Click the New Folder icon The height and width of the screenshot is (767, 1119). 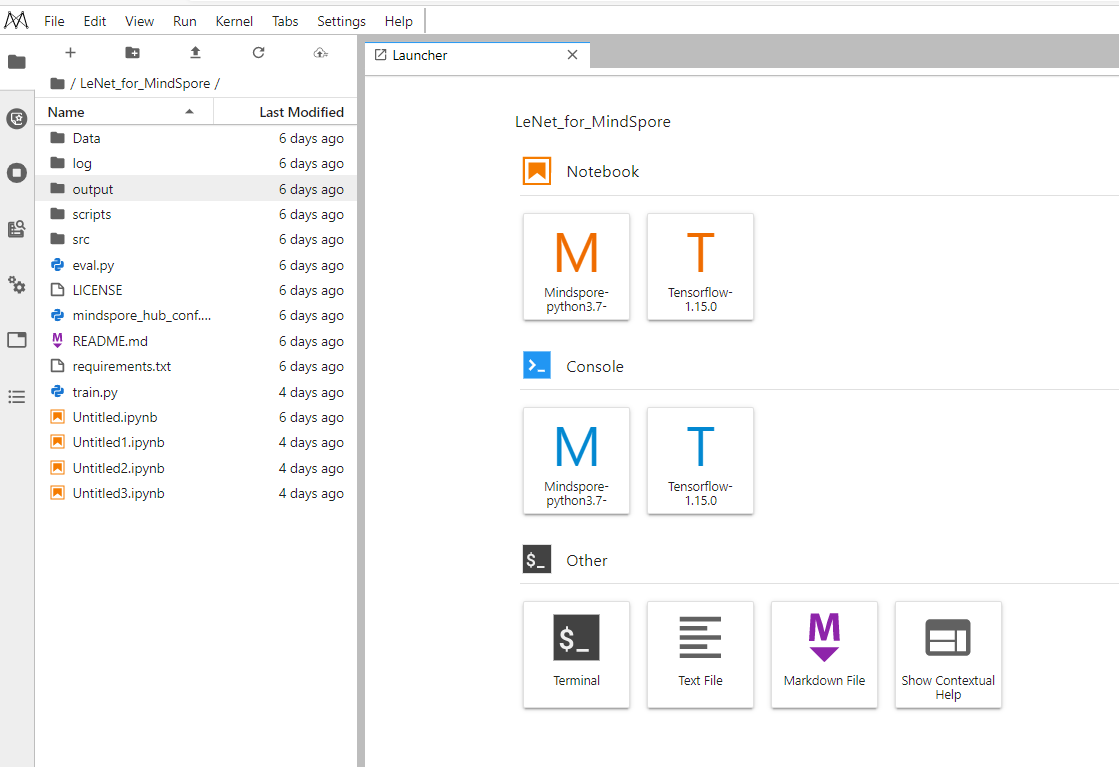coord(133,52)
